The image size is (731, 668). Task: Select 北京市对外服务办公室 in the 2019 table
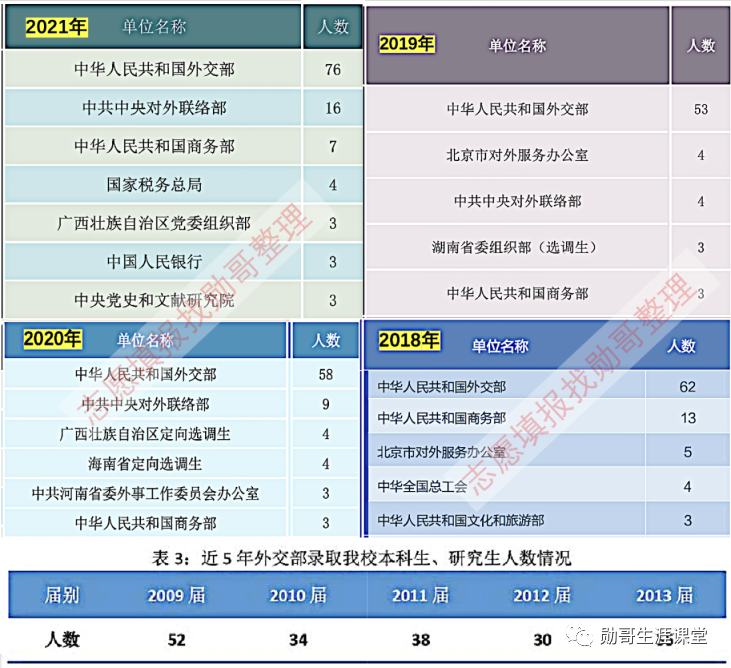pos(517,155)
